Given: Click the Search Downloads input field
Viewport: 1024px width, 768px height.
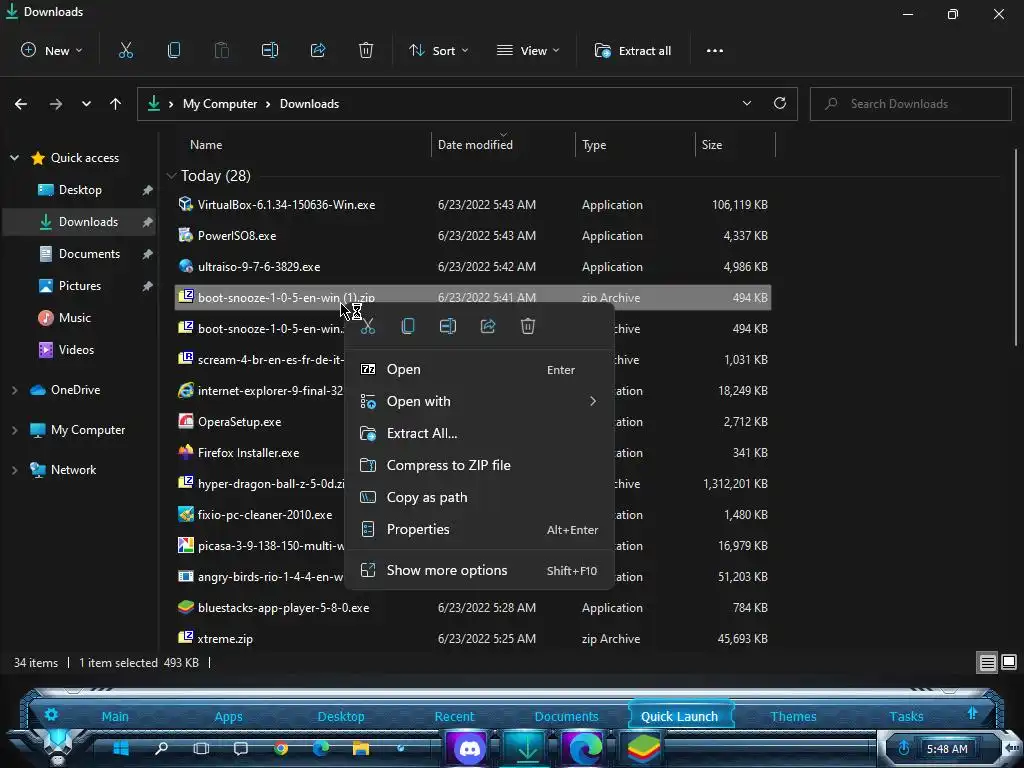Looking at the screenshot, I should tap(910, 104).
